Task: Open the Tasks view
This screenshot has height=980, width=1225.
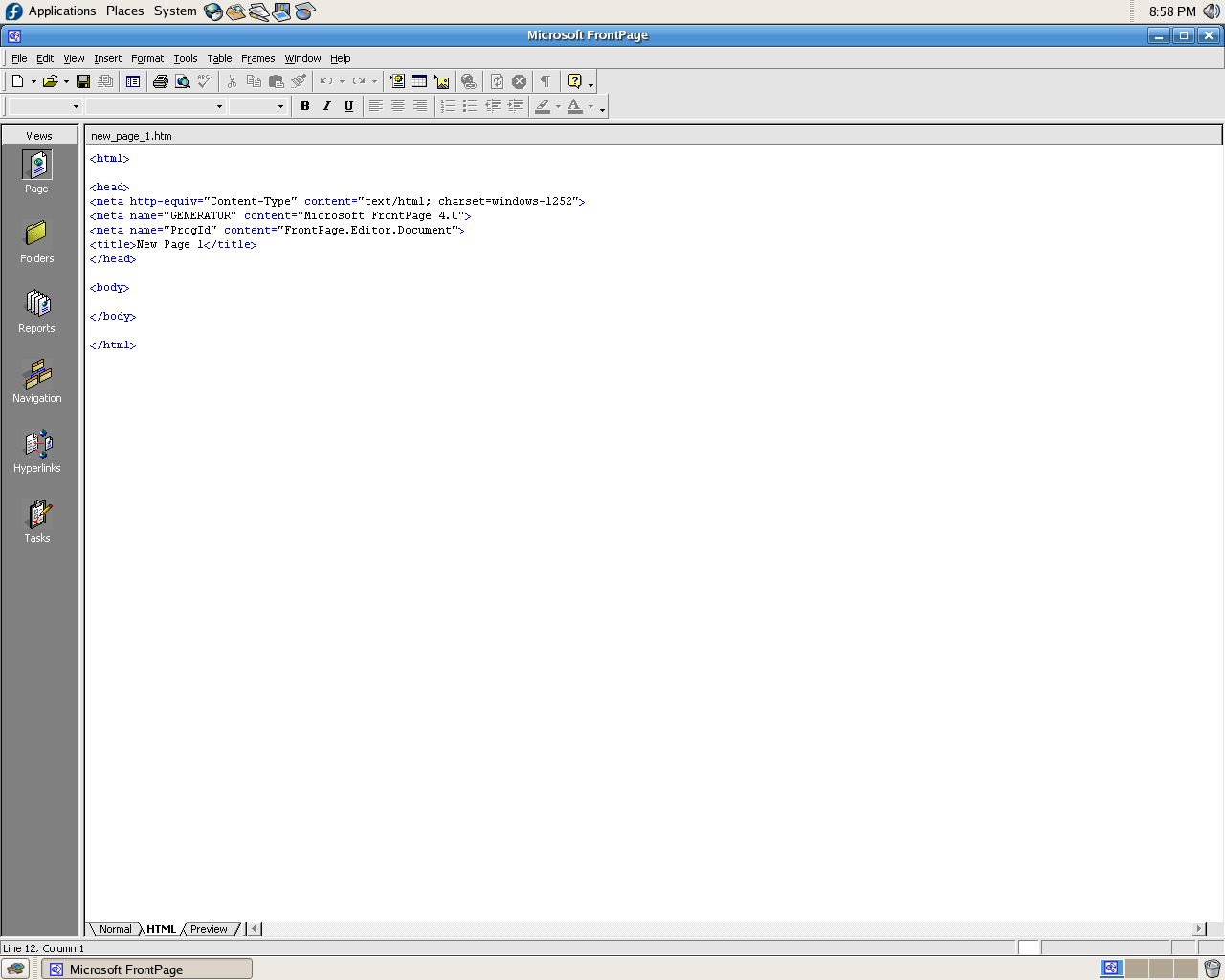Action: click(x=36, y=520)
